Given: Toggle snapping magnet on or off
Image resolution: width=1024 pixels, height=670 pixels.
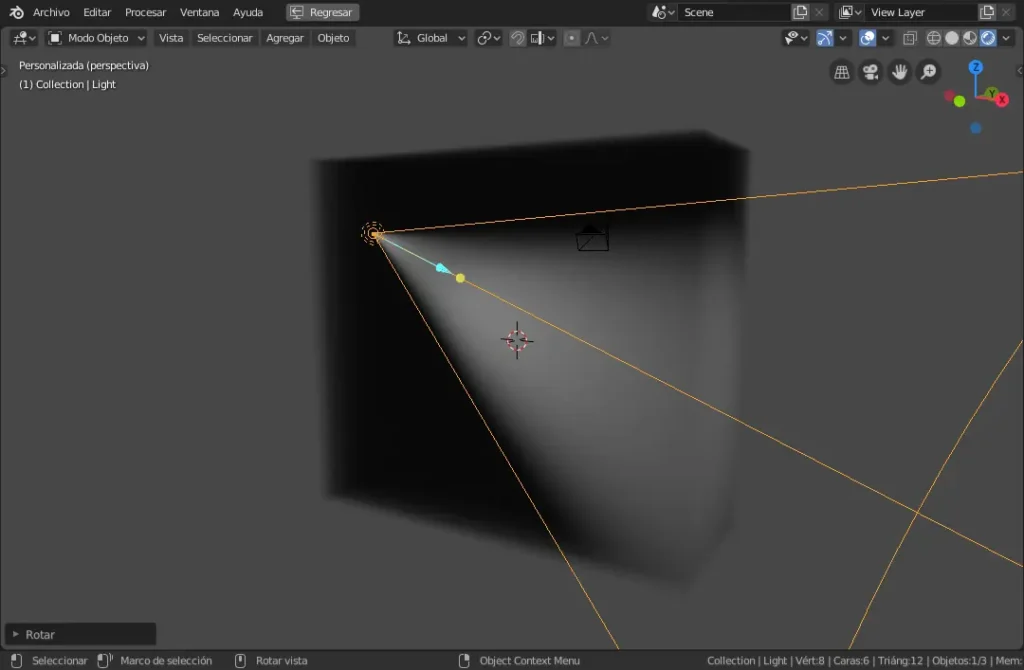Looking at the screenshot, I should click(x=517, y=38).
